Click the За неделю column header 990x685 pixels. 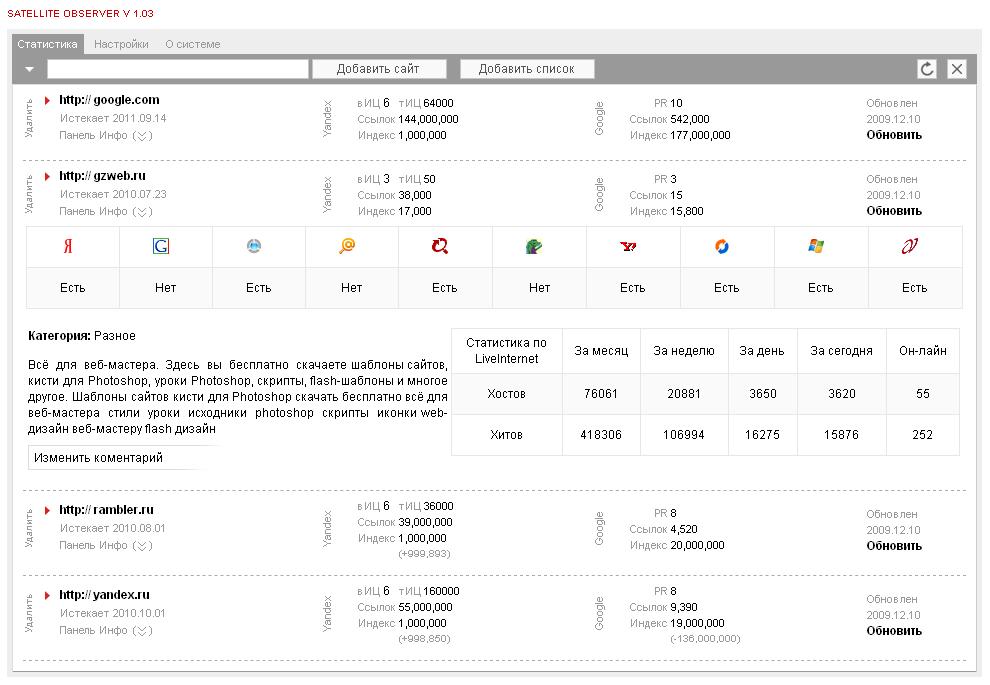coord(684,351)
